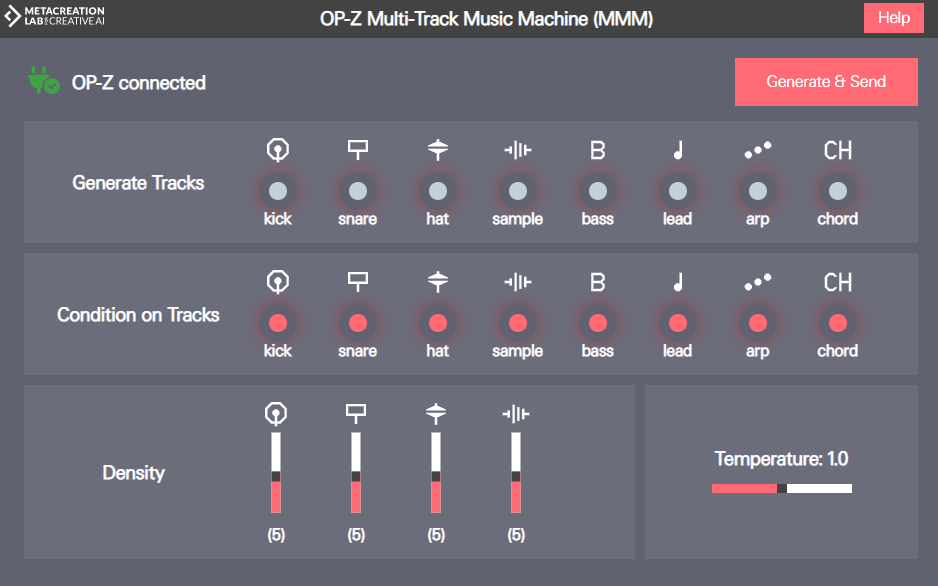
Task: Click the sample density slider handle
Action: [516, 477]
